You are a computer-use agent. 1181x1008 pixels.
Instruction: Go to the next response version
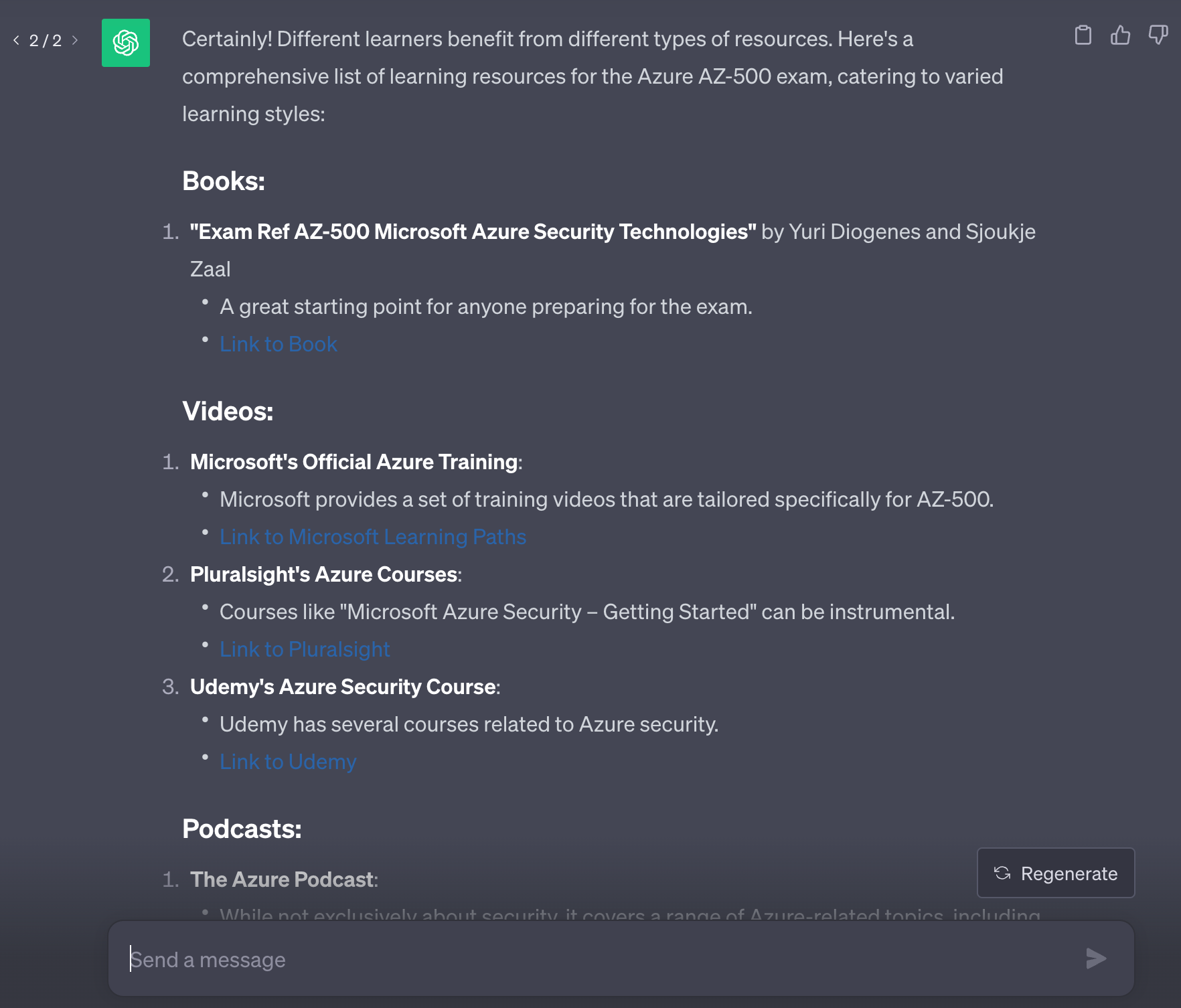coord(75,41)
